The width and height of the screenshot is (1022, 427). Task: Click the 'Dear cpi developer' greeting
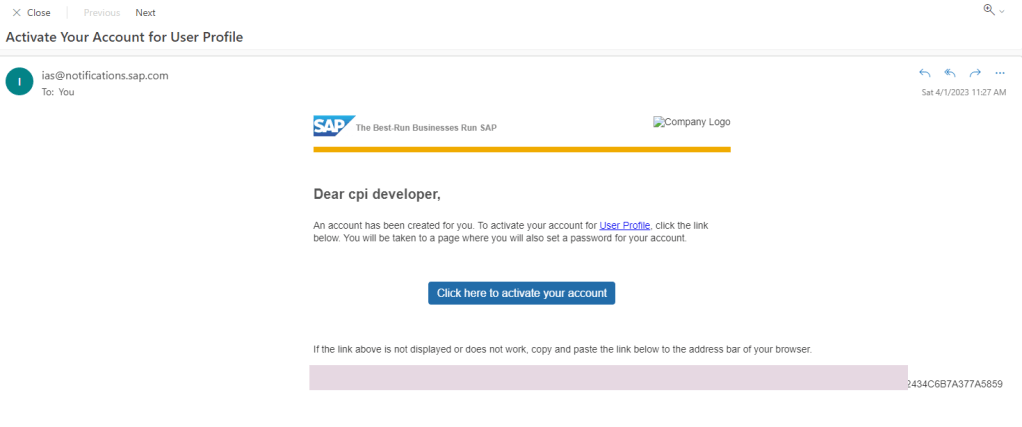[x=377, y=194]
